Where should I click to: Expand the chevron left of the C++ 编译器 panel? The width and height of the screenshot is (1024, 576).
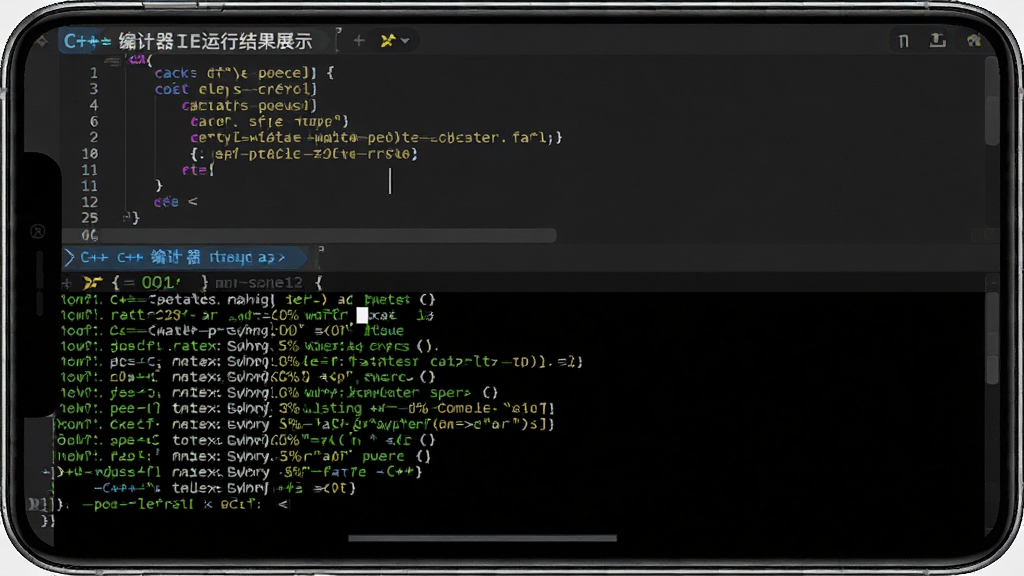(69, 257)
